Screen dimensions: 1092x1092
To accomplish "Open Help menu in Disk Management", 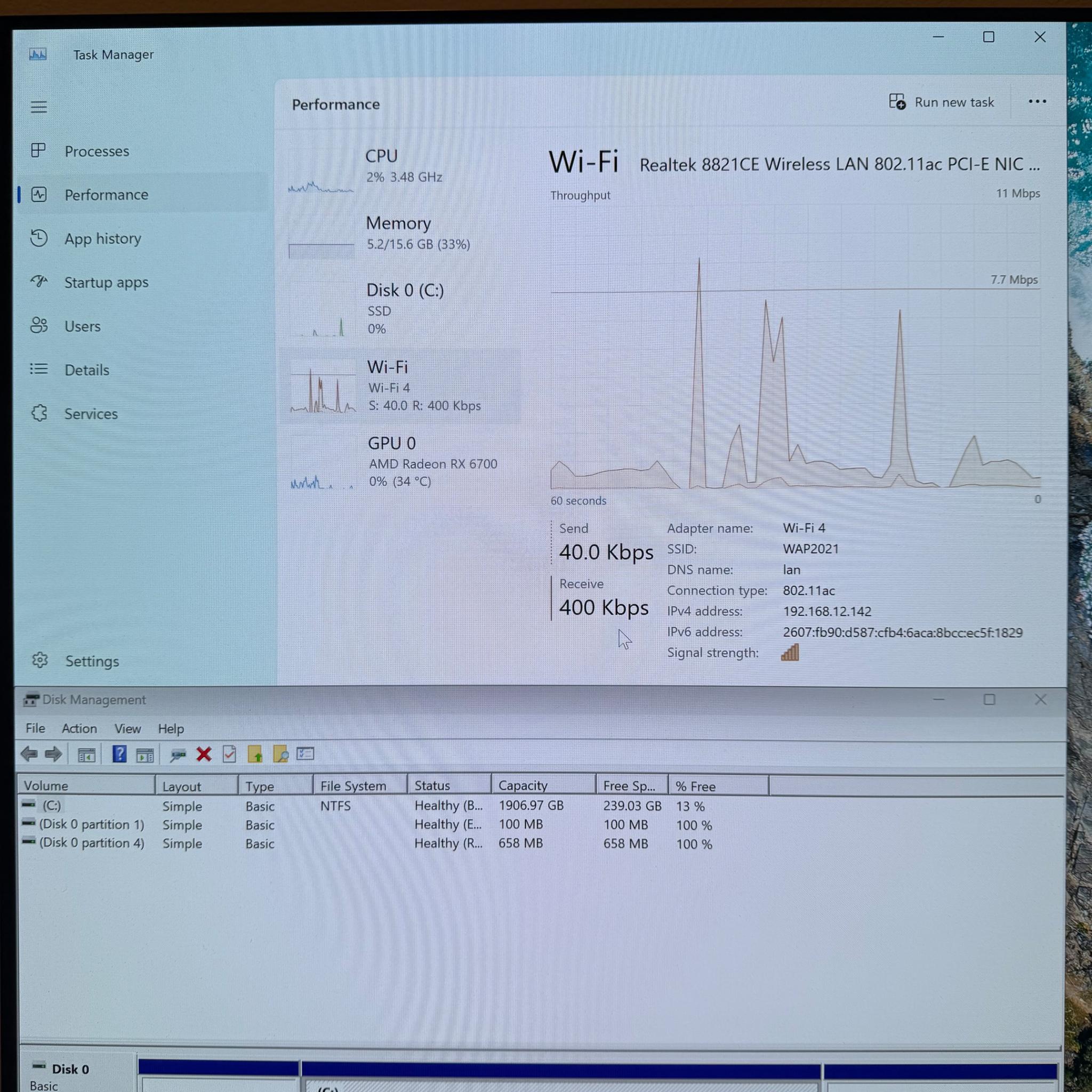I will tap(171, 728).
